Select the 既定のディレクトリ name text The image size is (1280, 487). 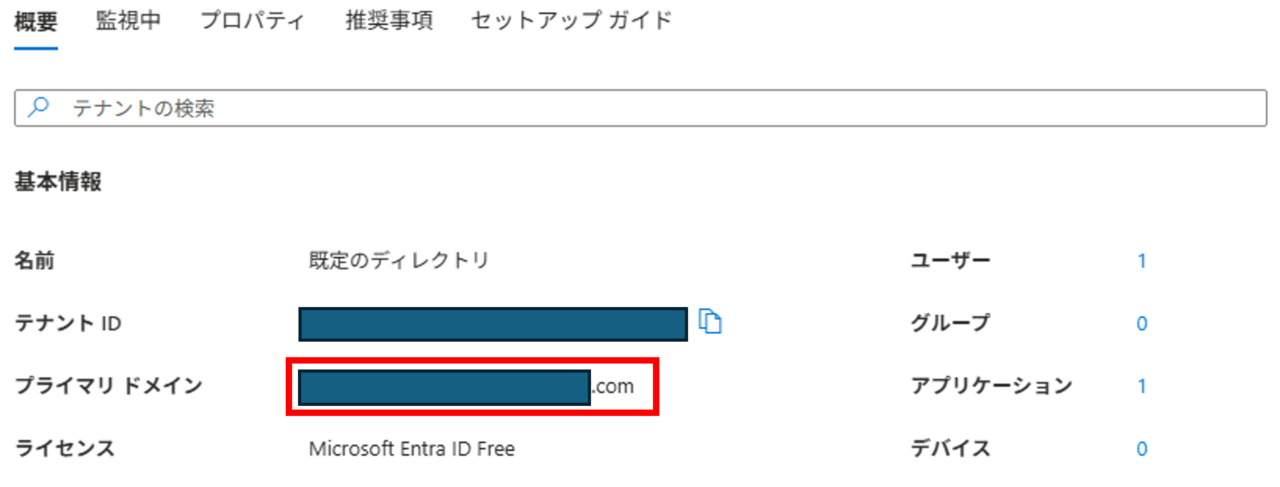tap(399, 261)
